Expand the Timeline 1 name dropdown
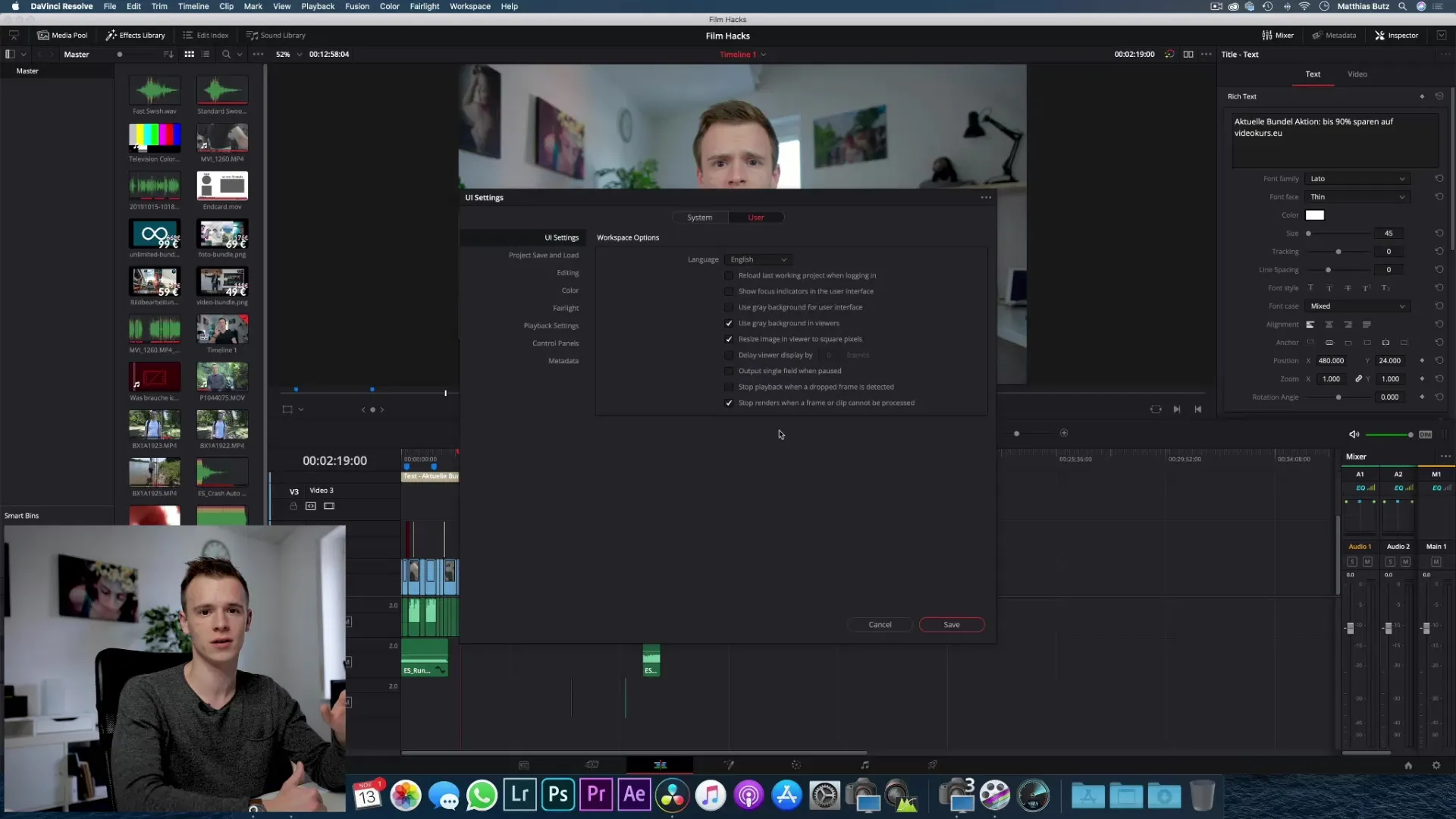 764,55
